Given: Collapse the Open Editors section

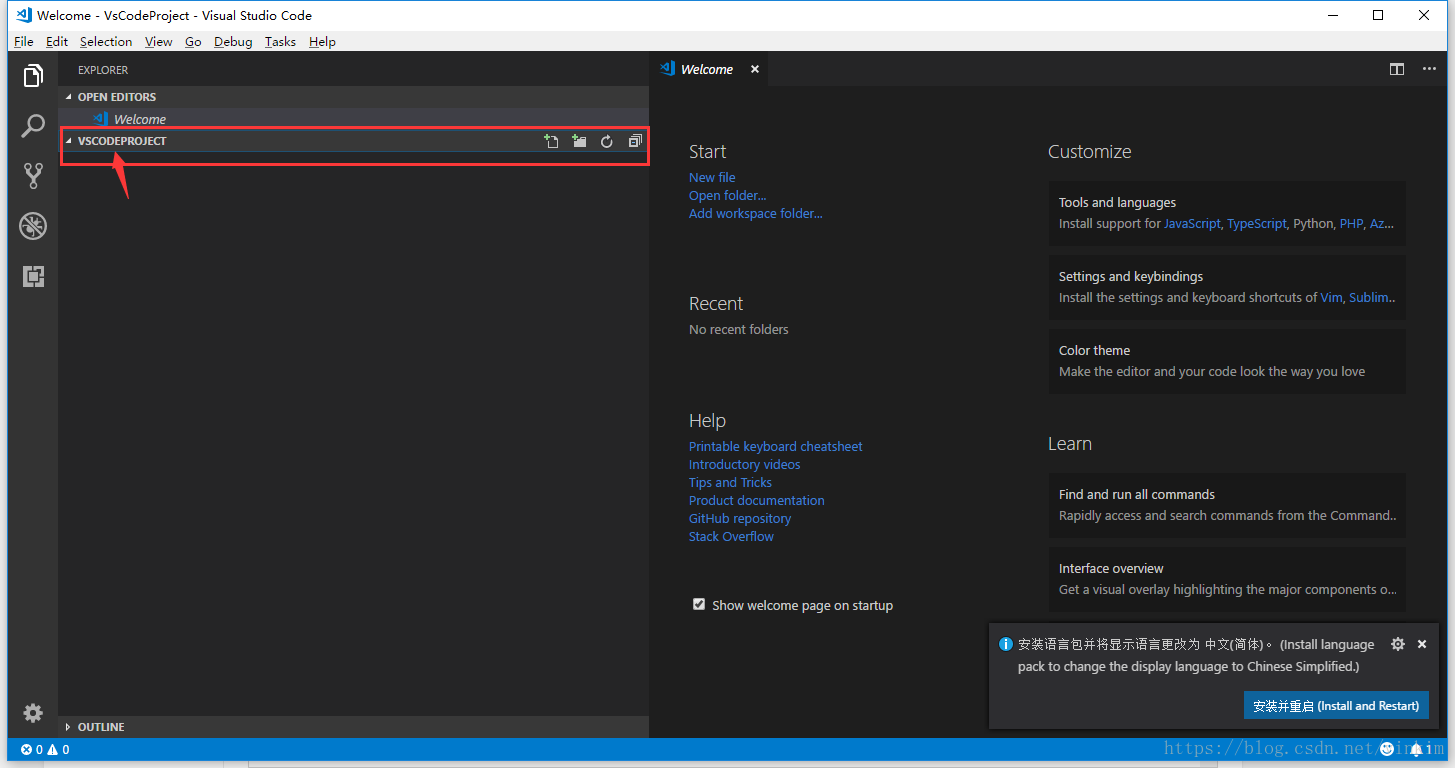Looking at the screenshot, I should (116, 97).
